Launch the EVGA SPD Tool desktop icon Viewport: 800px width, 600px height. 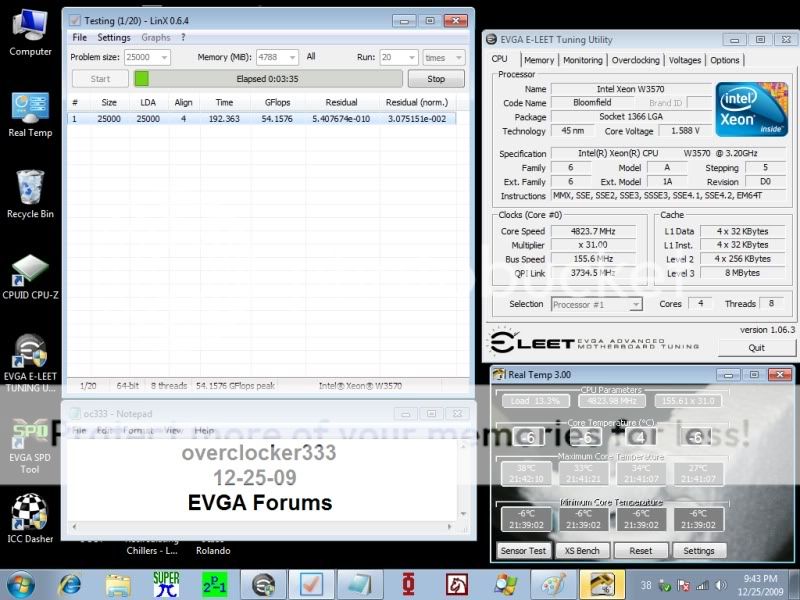coord(30,438)
